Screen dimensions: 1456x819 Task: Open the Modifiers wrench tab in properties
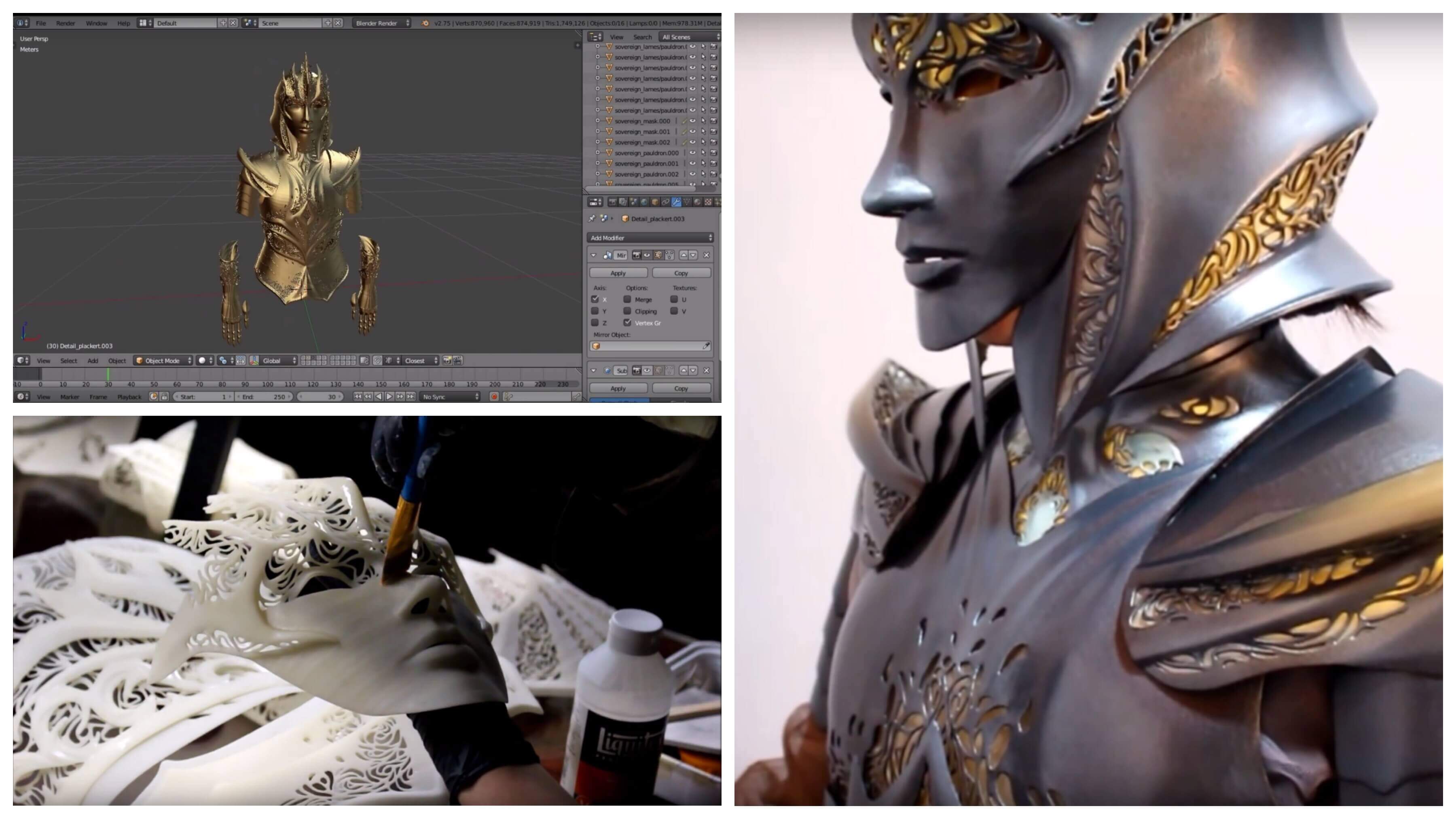click(677, 202)
